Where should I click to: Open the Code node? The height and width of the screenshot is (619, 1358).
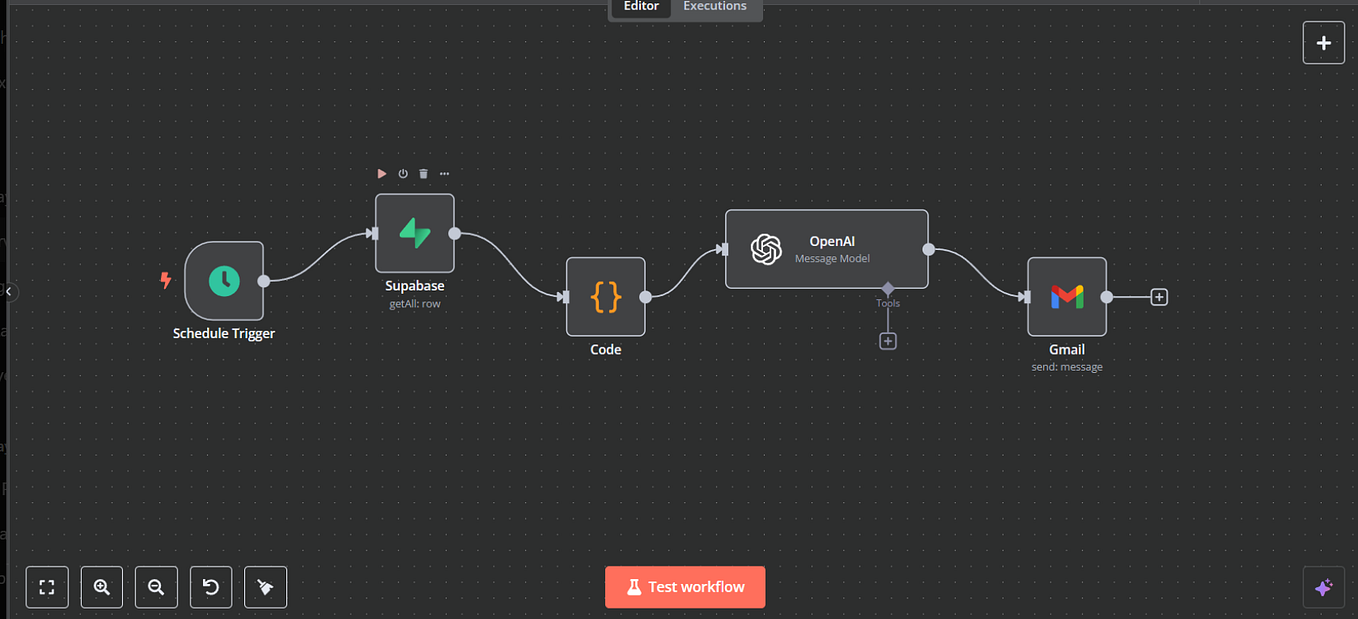[x=605, y=296]
